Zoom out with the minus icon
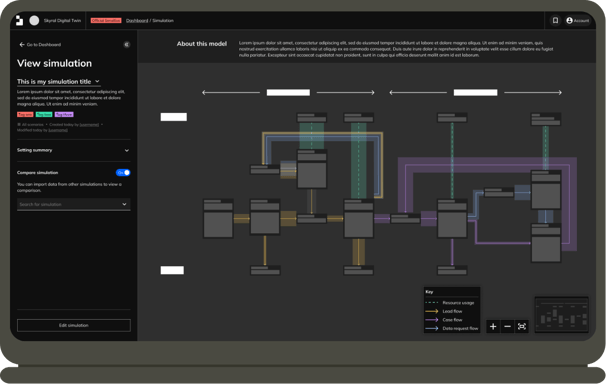 coord(507,326)
